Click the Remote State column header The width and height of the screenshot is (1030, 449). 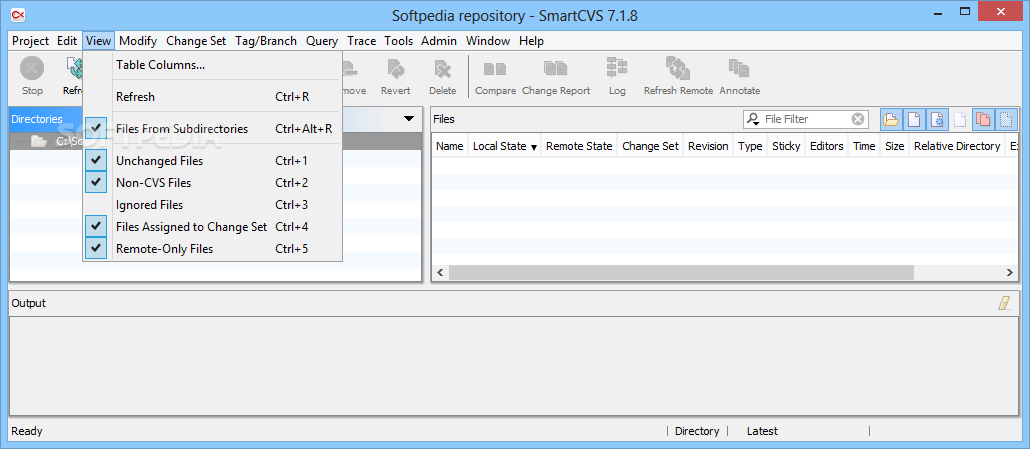579,146
